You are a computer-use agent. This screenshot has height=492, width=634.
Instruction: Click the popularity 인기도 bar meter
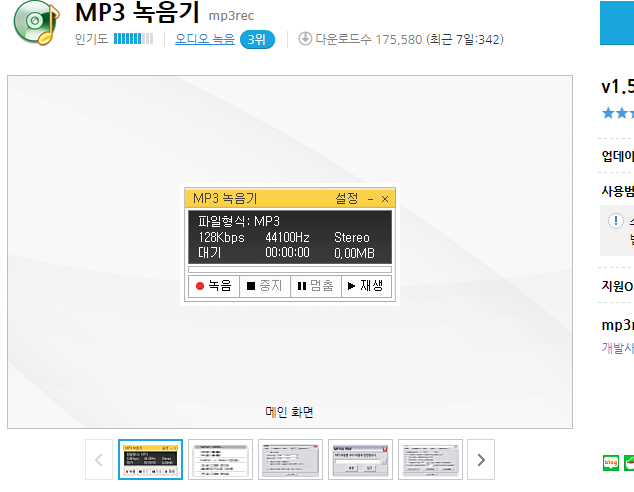tap(133, 39)
